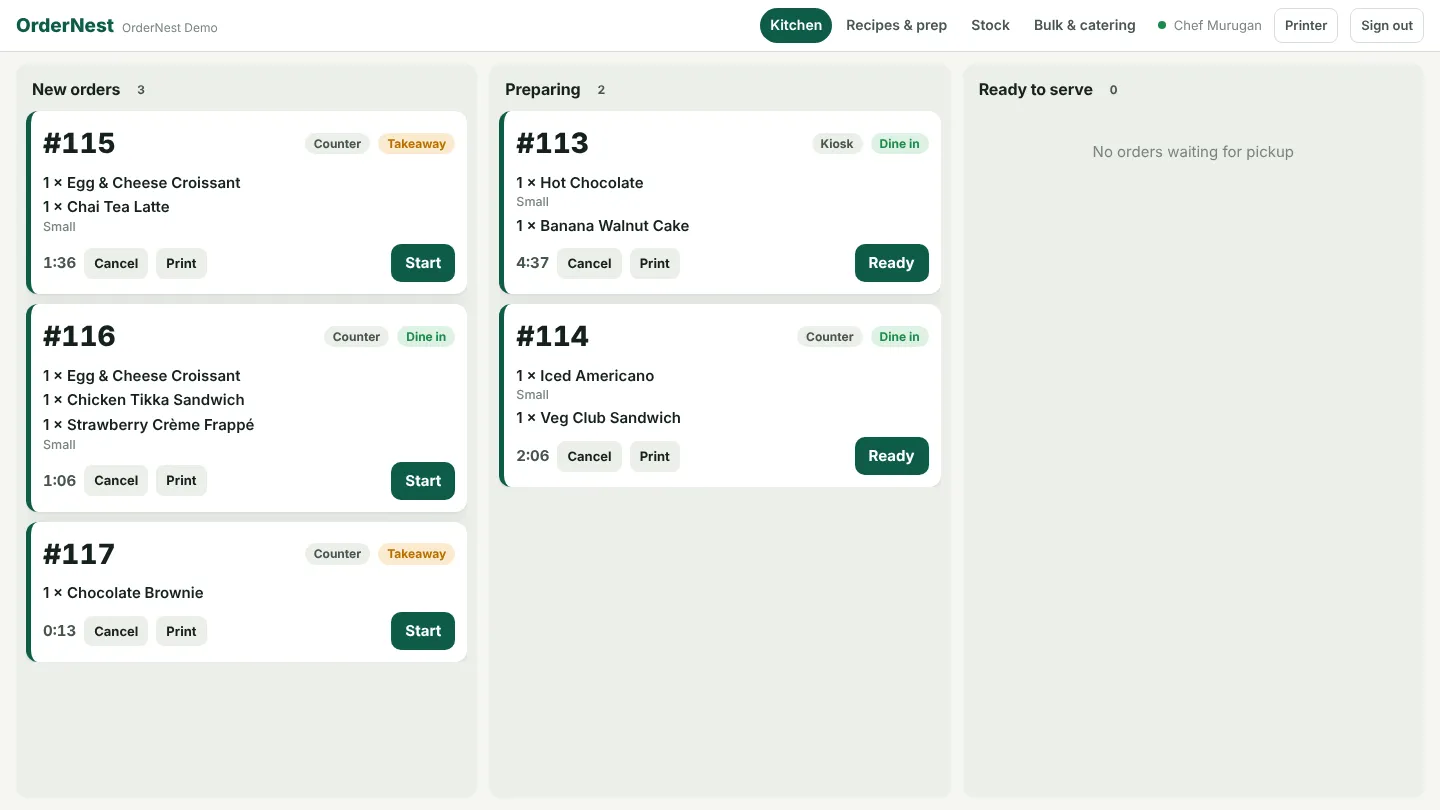Cancel order #114
1440x810 pixels.
(x=589, y=456)
